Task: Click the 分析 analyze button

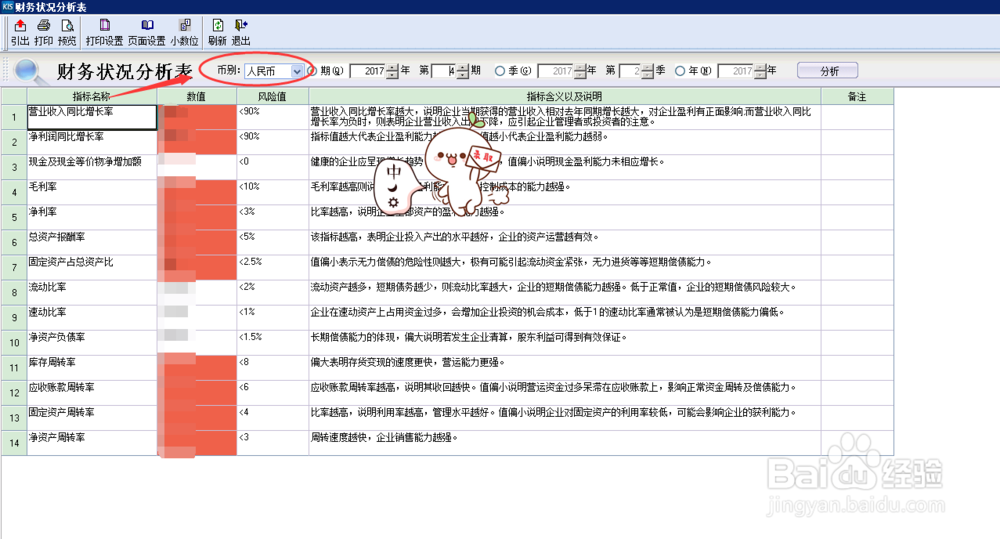Action: pos(828,71)
